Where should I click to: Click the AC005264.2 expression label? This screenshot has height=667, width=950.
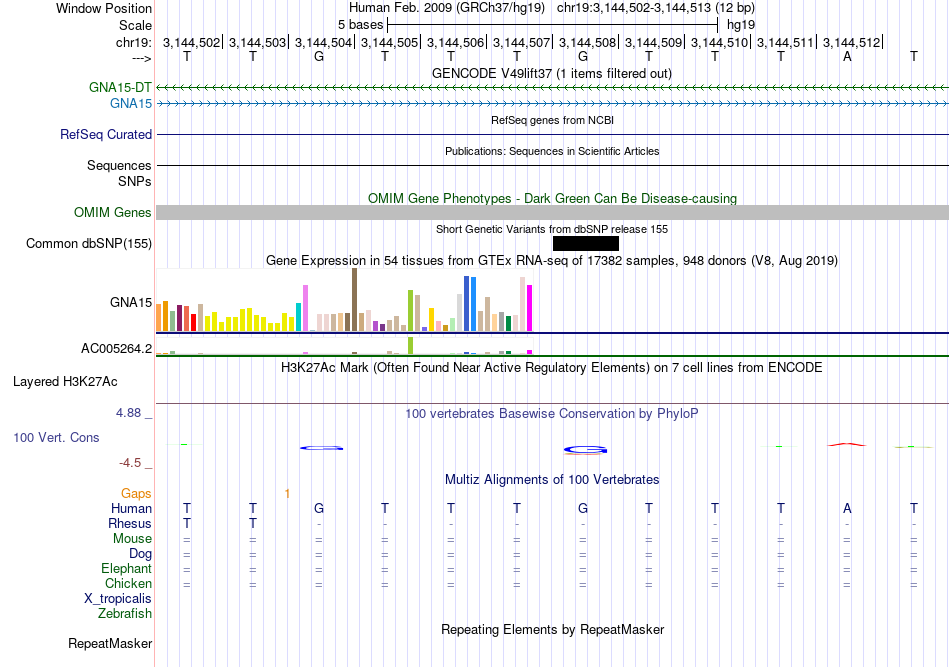(x=116, y=348)
